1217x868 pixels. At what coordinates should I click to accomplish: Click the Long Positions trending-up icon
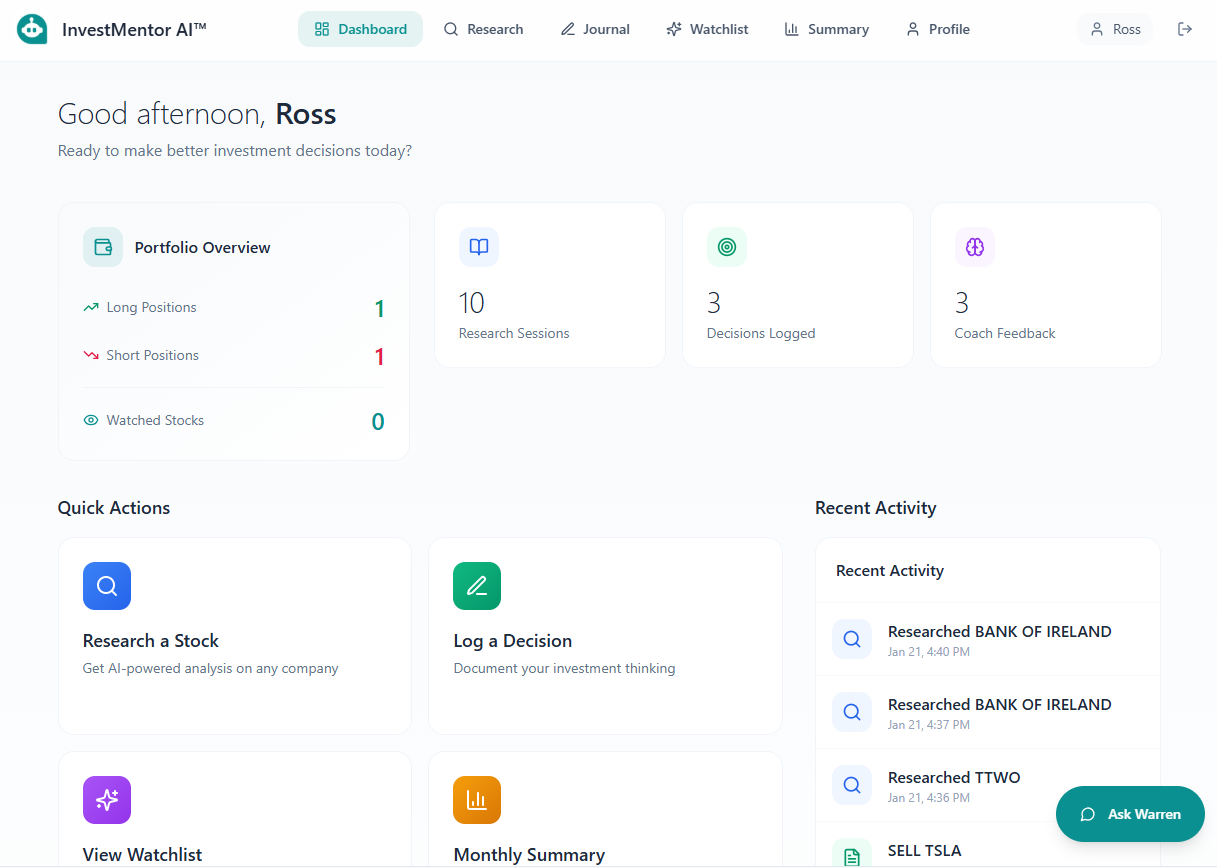click(91, 307)
